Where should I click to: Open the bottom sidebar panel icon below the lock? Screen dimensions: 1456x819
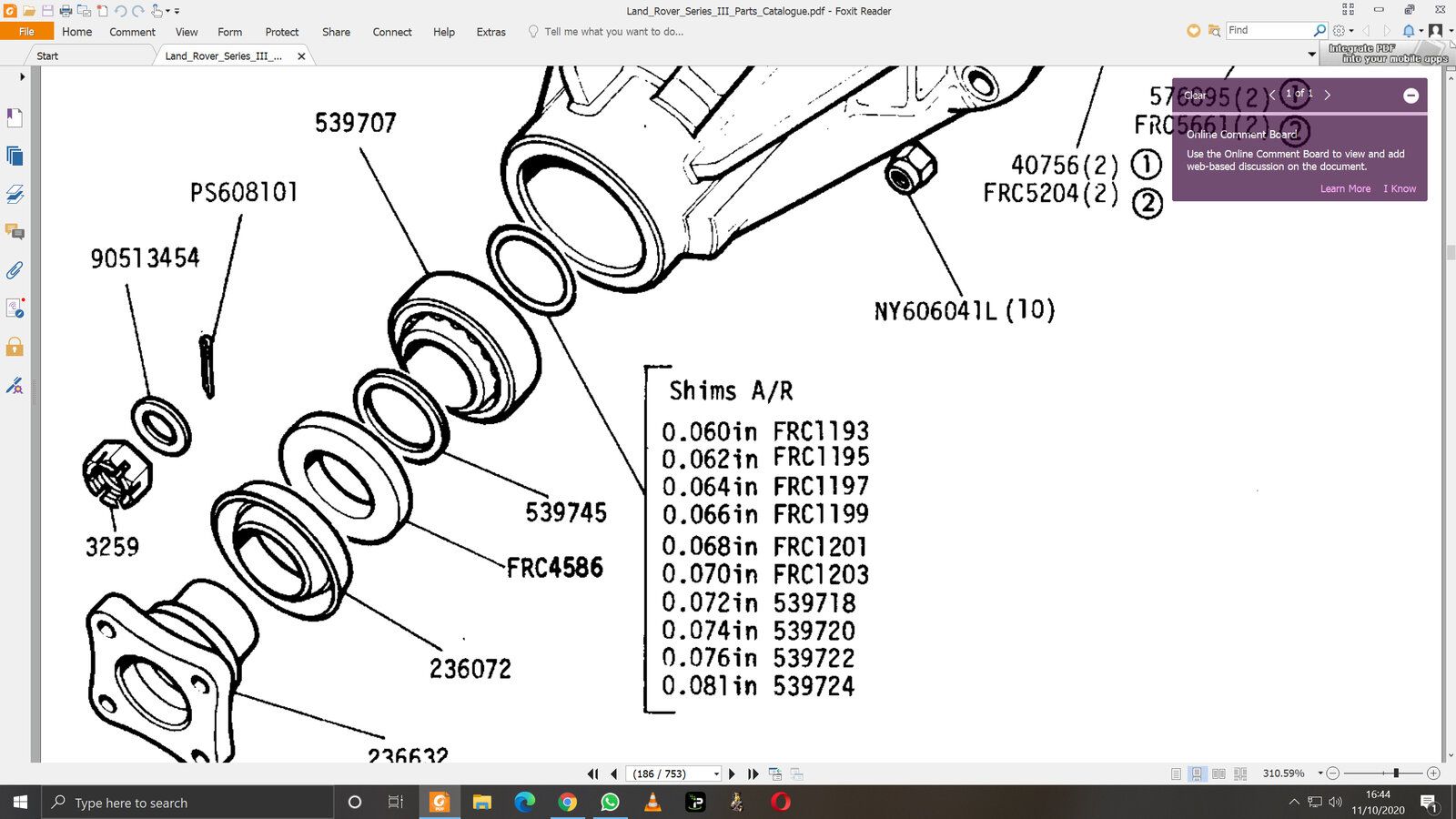coord(15,386)
